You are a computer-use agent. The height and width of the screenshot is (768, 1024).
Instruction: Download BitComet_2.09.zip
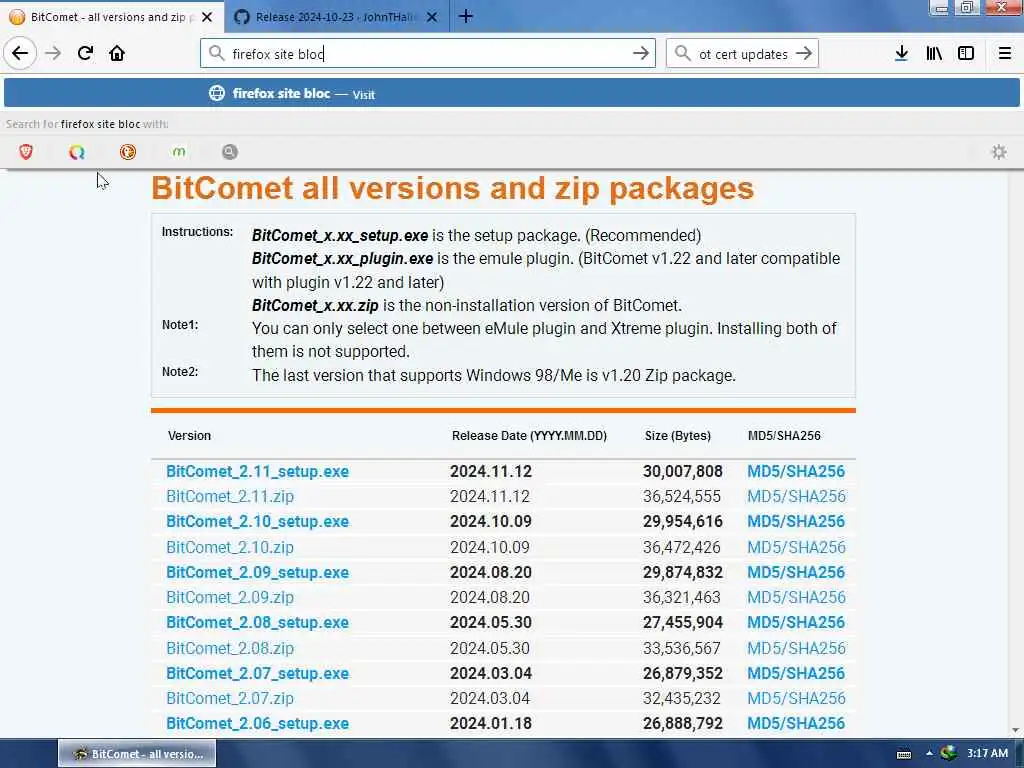pyautogui.click(x=230, y=598)
